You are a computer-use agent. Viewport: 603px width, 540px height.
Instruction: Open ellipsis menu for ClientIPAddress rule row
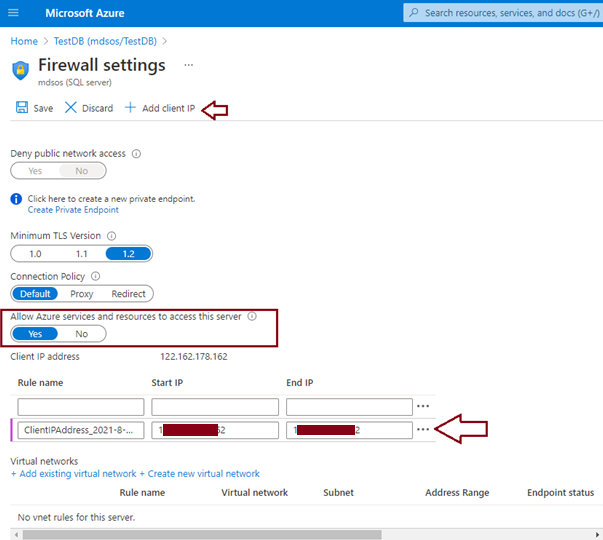click(x=423, y=429)
